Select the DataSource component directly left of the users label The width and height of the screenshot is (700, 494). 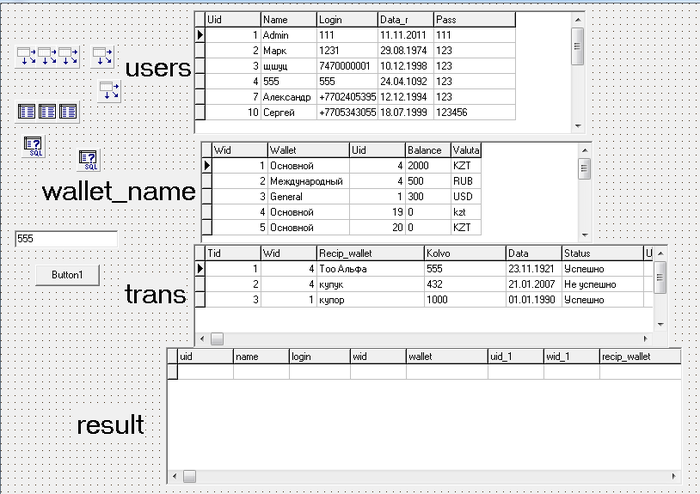[x=104, y=56]
